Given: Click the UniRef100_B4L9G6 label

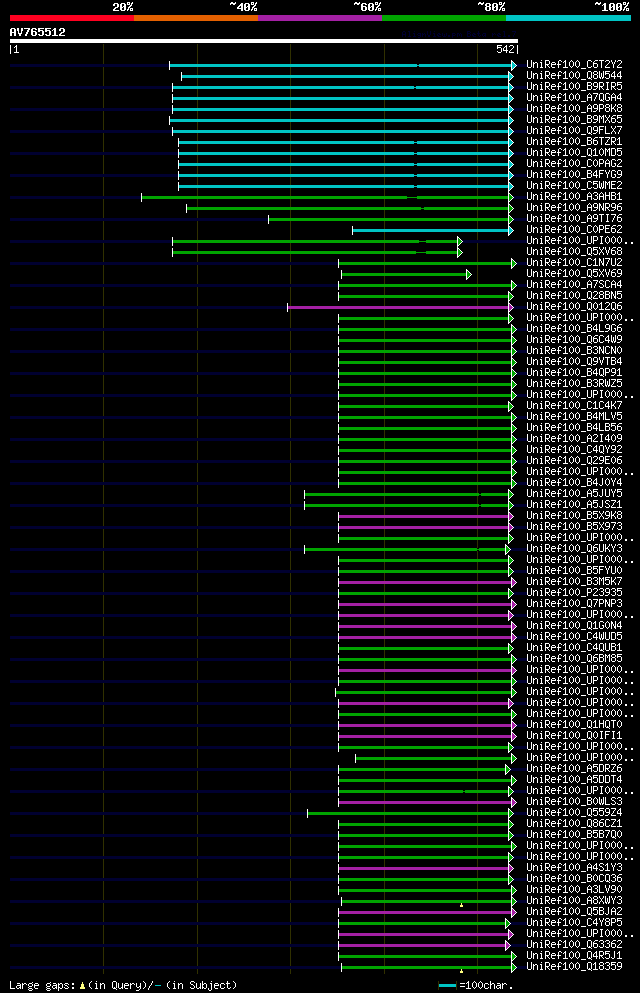Looking at the screenshot, I should tap(574, 329).
